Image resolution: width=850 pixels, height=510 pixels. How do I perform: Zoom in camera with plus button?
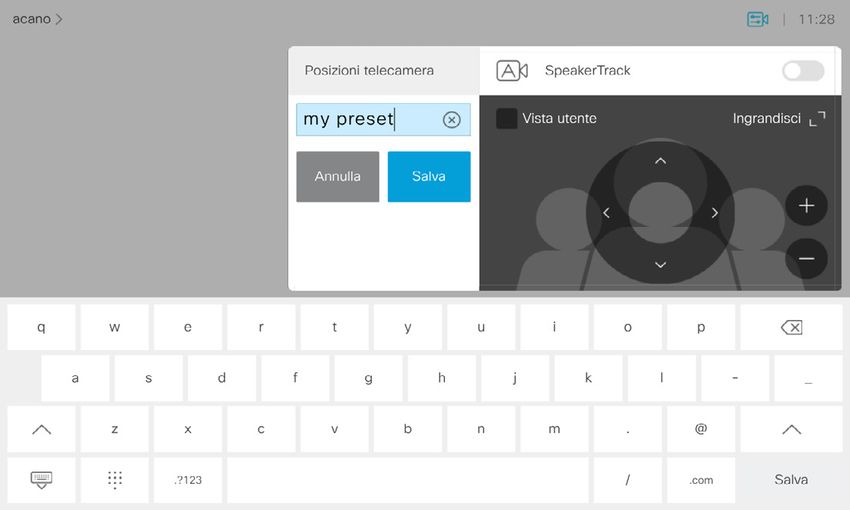tap(806, 206)
